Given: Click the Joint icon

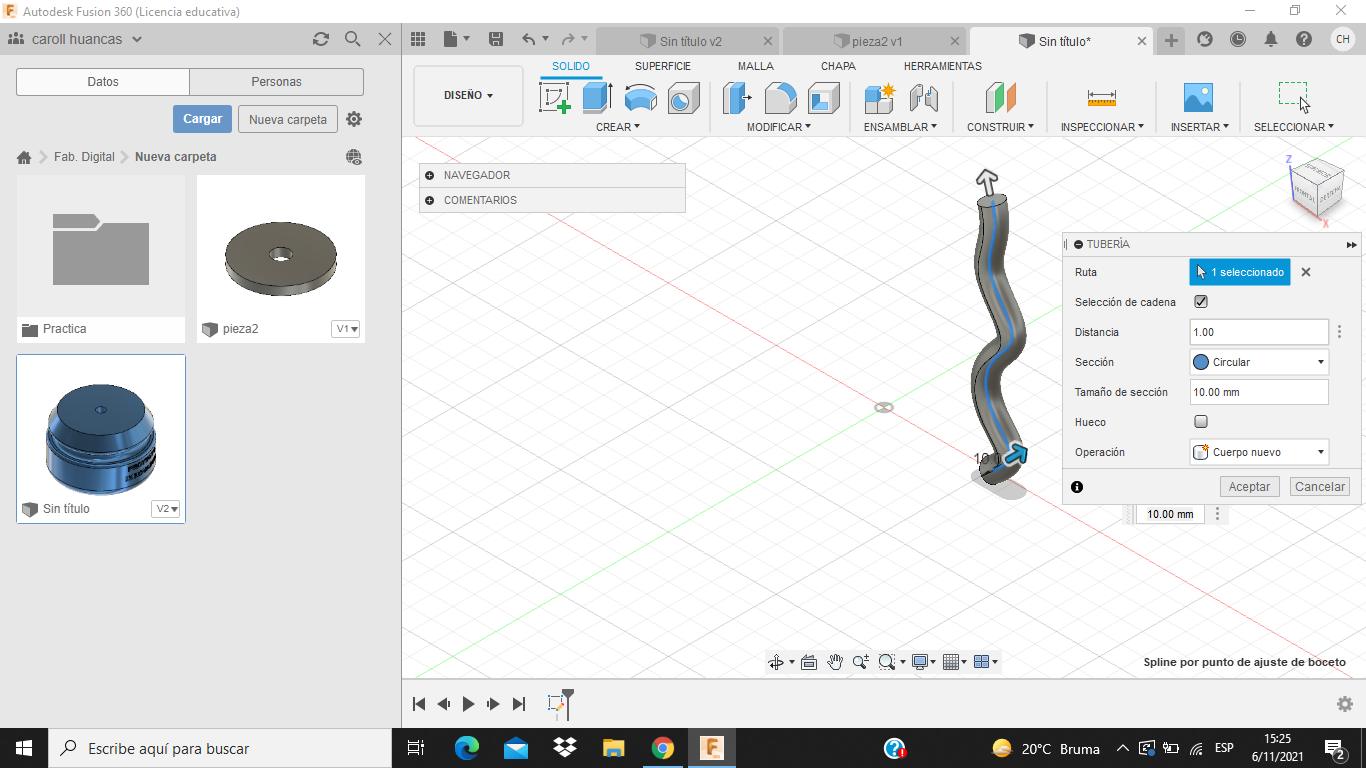Looking at the screenshot, I should (x=923, y=98).
